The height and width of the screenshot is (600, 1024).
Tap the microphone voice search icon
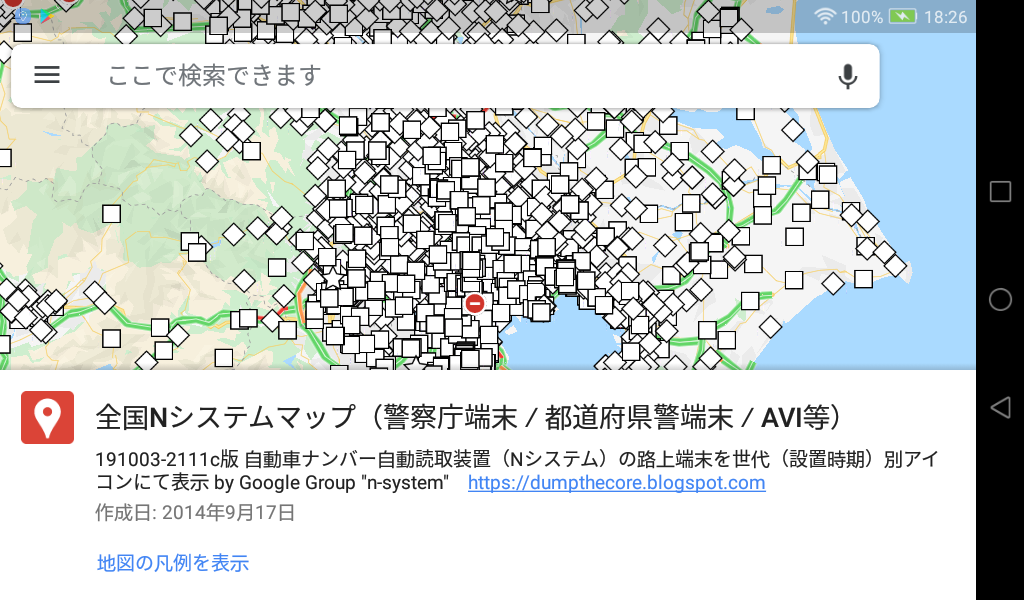[x=848, y=76]
